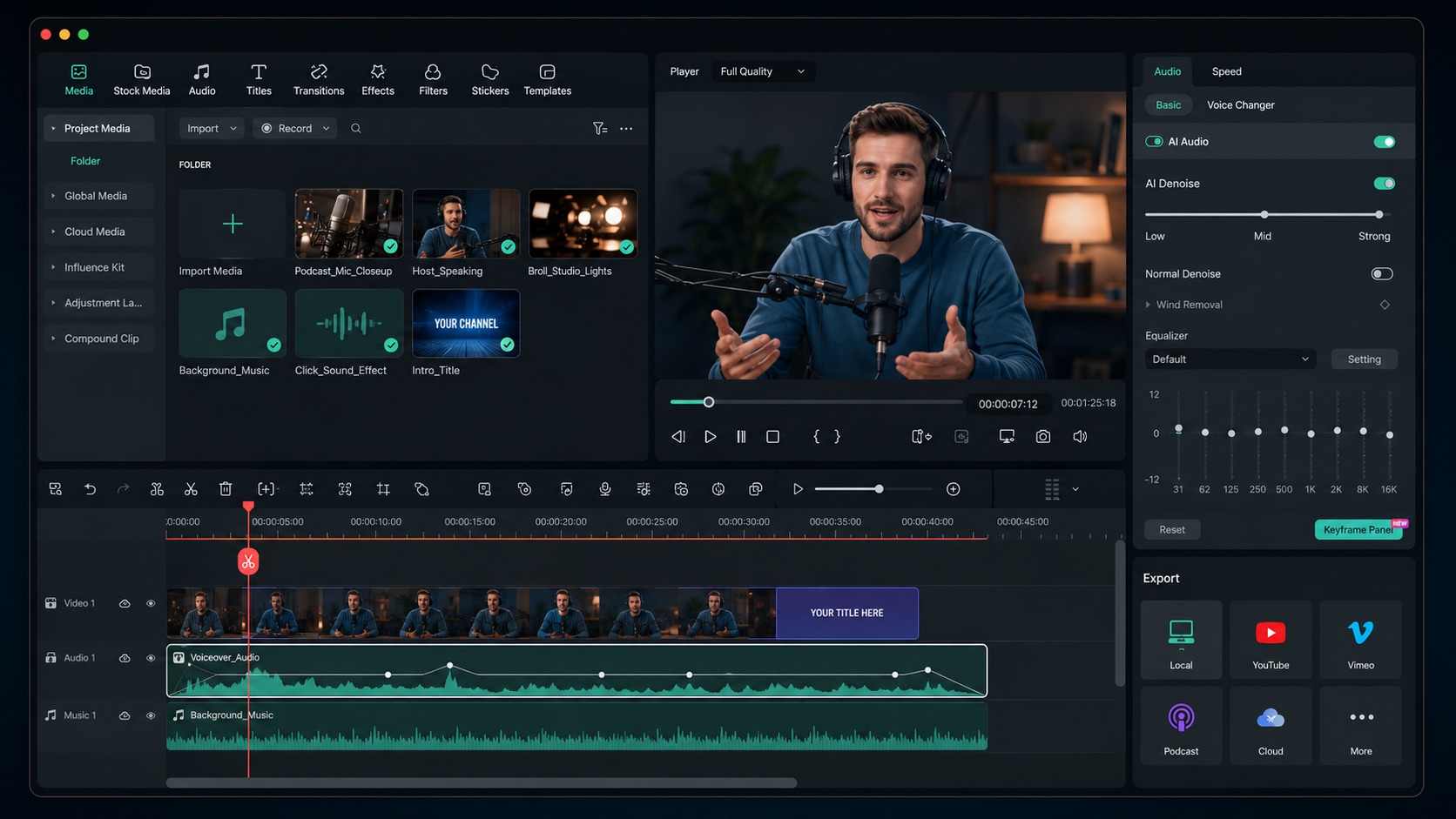The image size is (1456, 819).
Task: Open the Import dropdown
Action: click(x=212, y=128)
